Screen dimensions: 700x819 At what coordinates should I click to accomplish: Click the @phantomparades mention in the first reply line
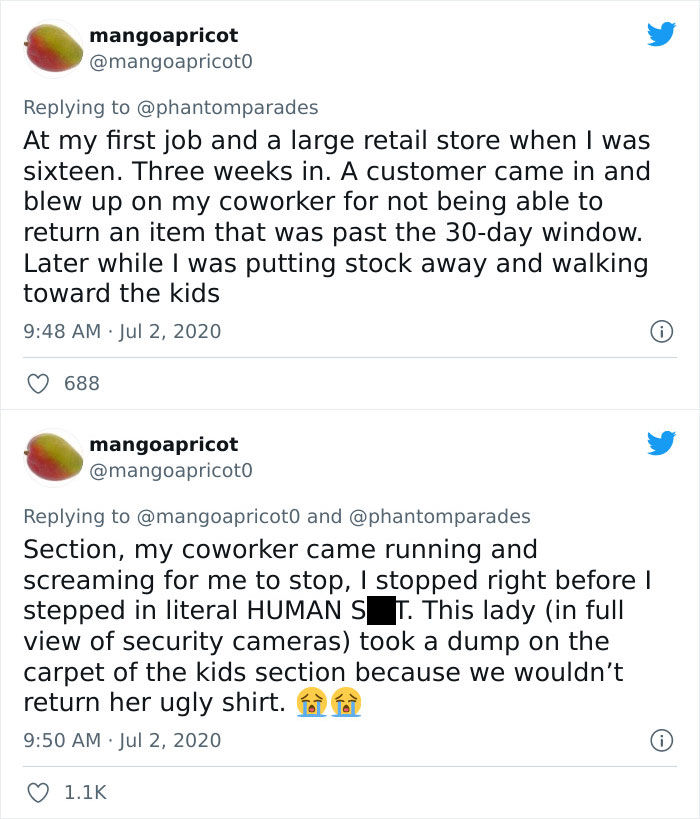coord(228,101)
